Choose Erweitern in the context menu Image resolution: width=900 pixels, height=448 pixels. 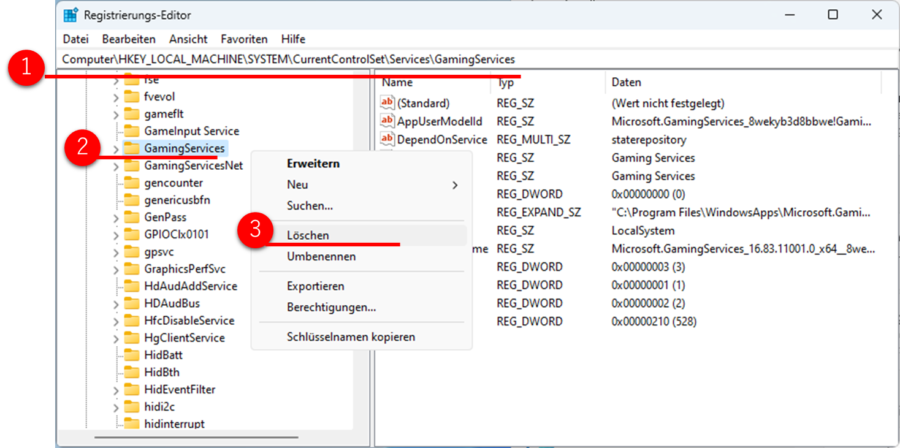[362, 163]
